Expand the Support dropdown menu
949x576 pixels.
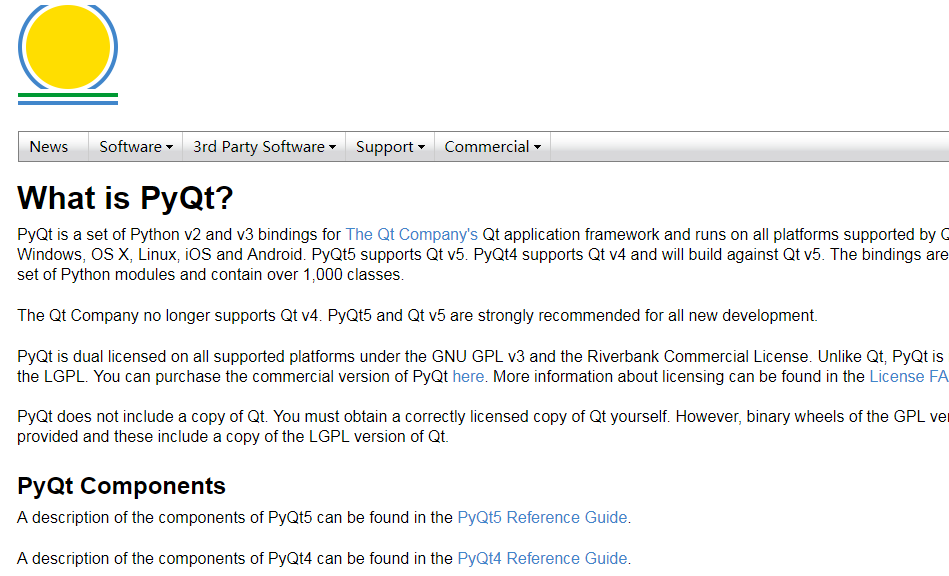pos(384,147)
